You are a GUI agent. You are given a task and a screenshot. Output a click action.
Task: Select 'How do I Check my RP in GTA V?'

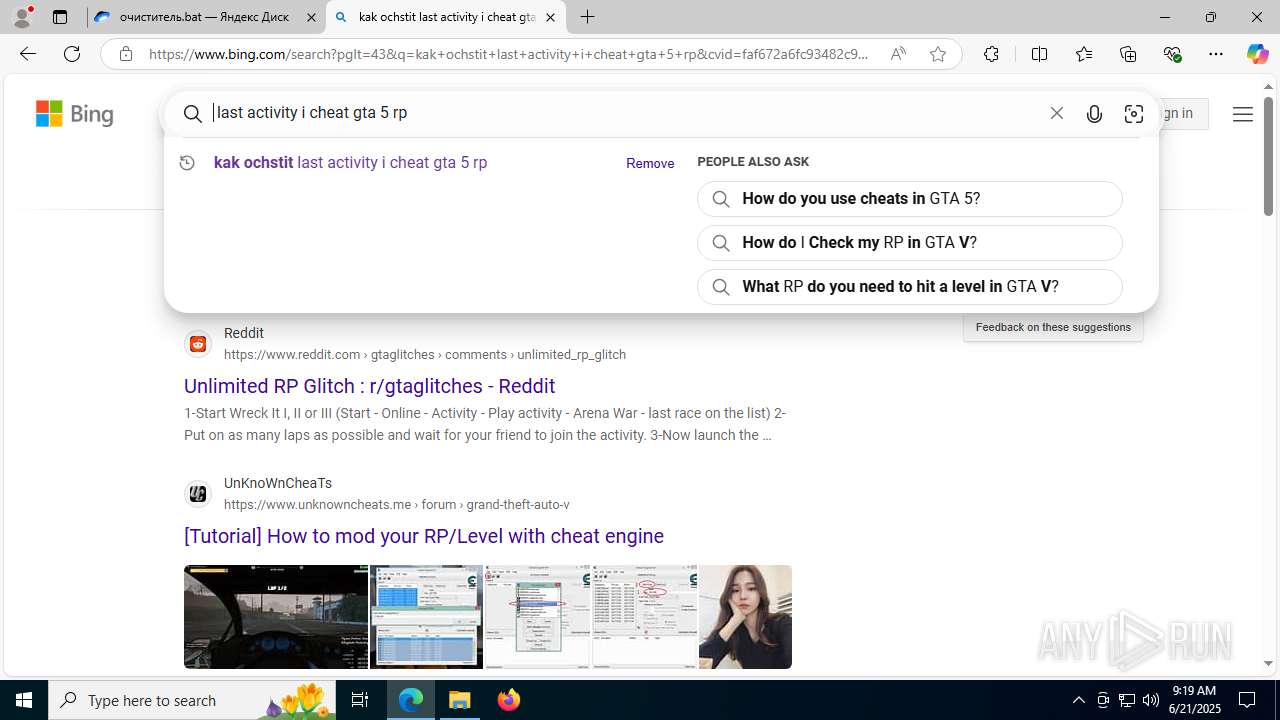point(910,242)
